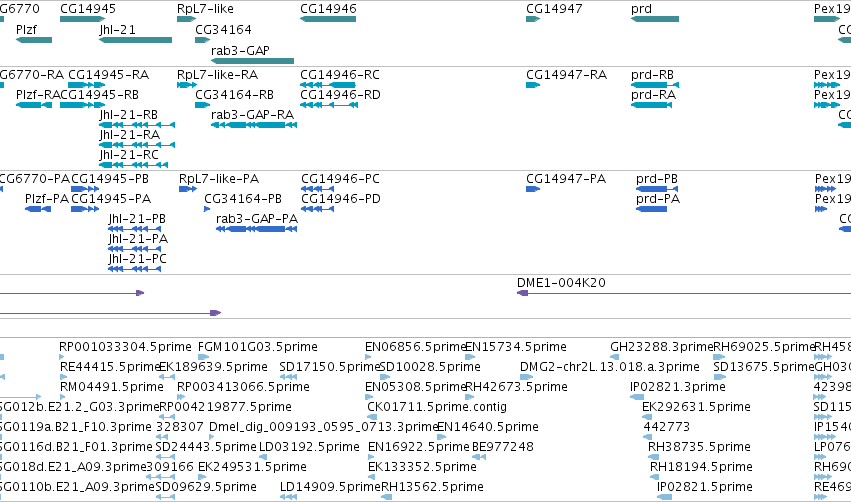The height and width of the screenshot is (502, 851).
Task: Open EST Dmel_dig_009193_0595_0713.3prime
Action: (x=324, y=427)
